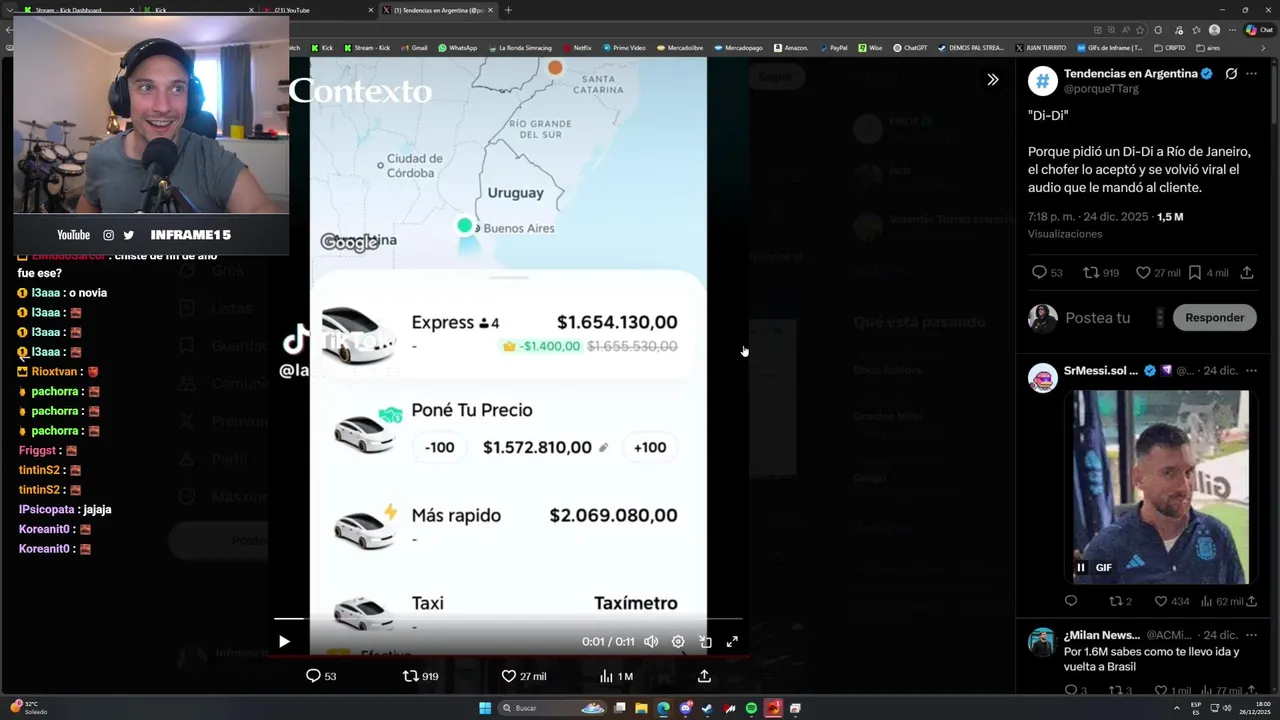Image resolution: width=1280 pixels, height=720 pixels.
Task: Open the Prime Video bookmark
Action: [624, 47]
